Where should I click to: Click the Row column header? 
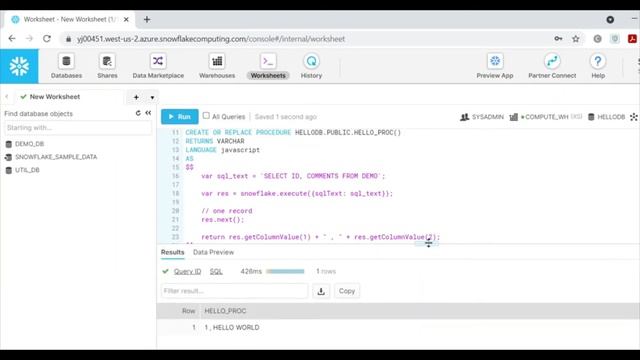click(189, 311)
